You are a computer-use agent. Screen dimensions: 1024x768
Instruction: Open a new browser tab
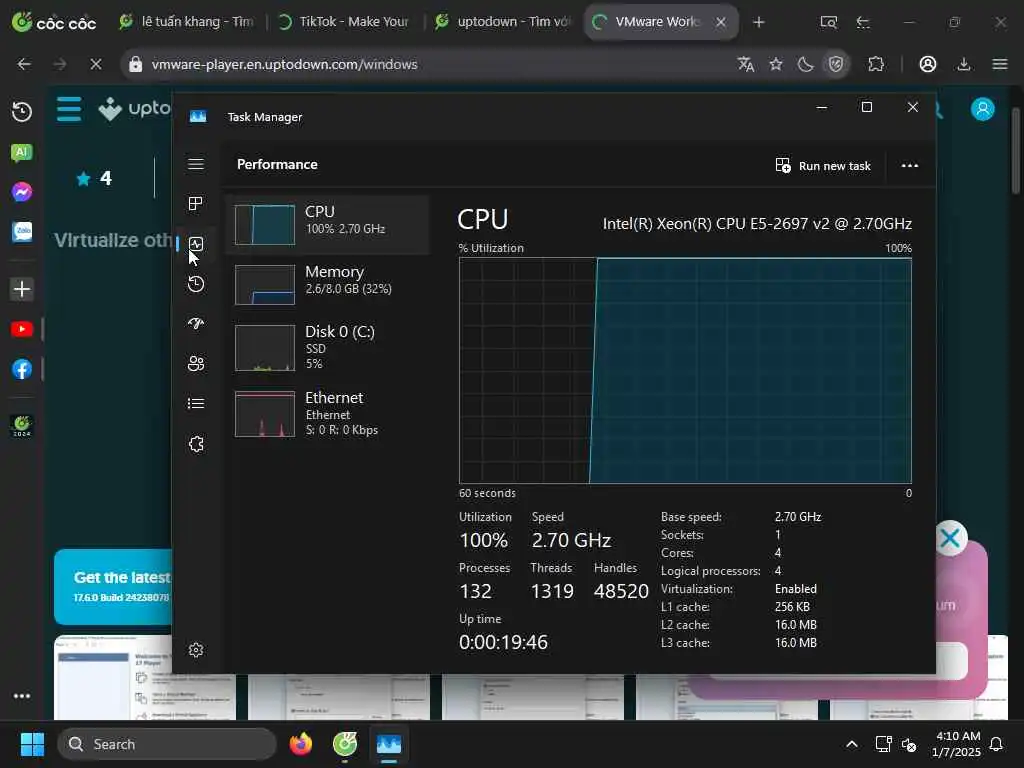[x=758, y=22]
